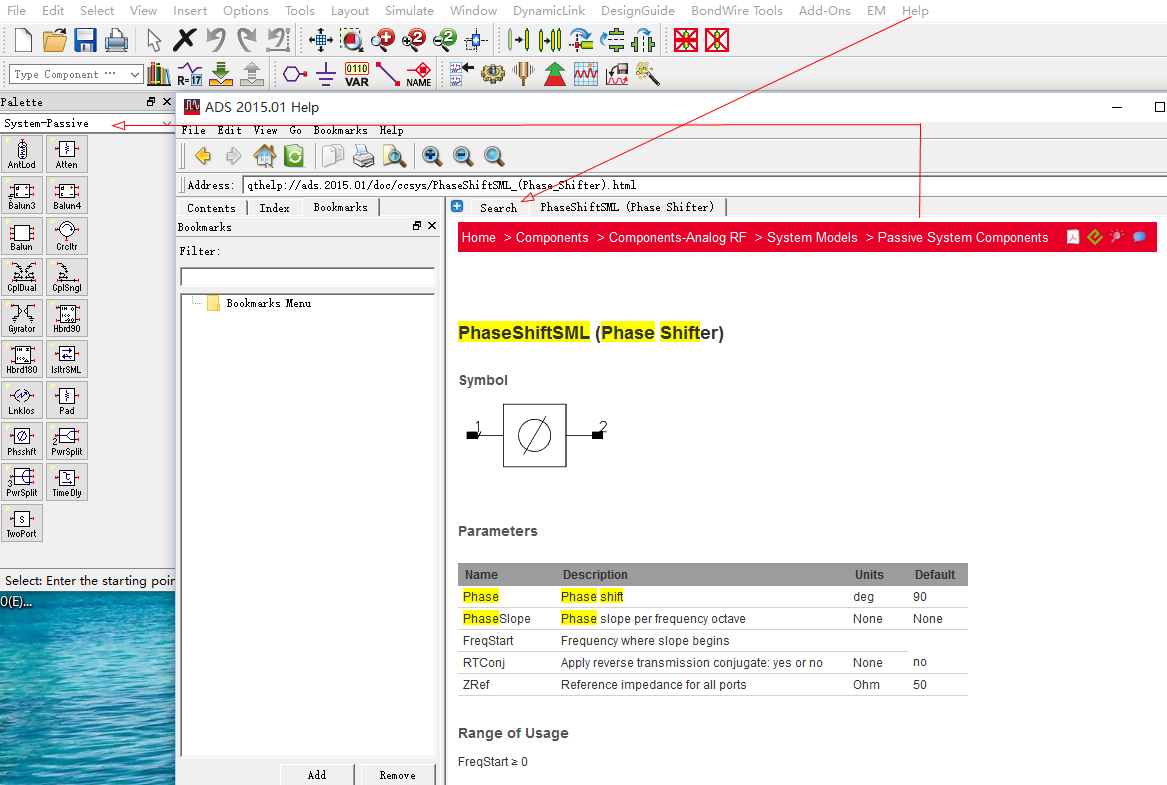Follow the System Models breadcrumb link
This screenshot has width=1167, height=785.
pos(812,237)
